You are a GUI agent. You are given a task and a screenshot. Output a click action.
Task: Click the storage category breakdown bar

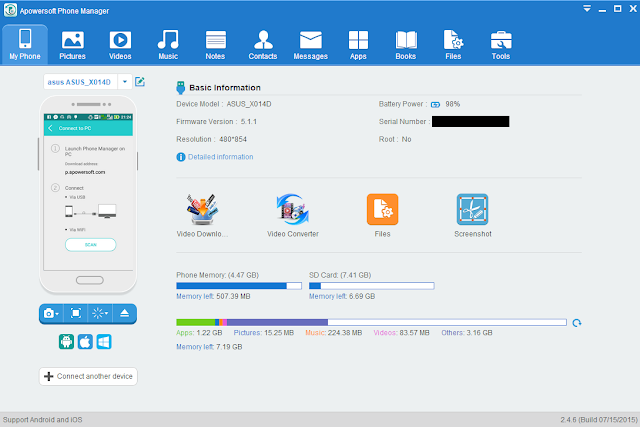371,322
